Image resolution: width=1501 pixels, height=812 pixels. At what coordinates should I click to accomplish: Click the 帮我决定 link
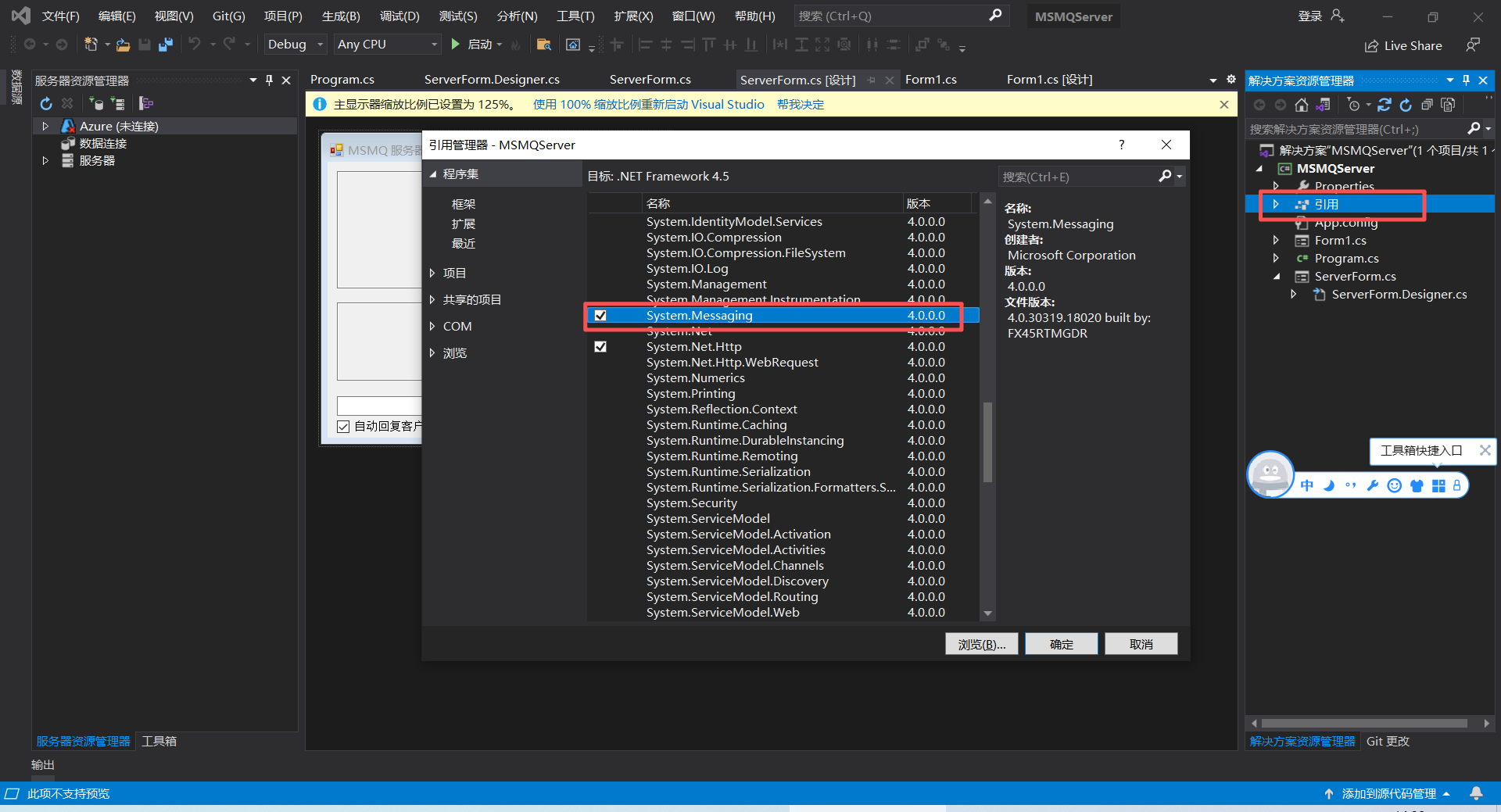[801, 105]
